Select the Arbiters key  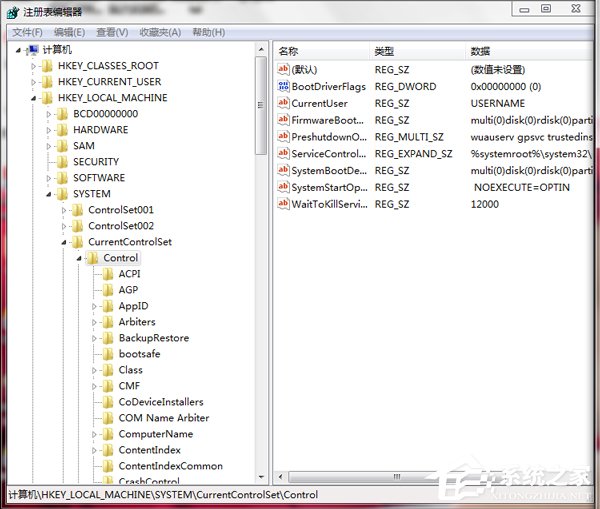(137, 322)
